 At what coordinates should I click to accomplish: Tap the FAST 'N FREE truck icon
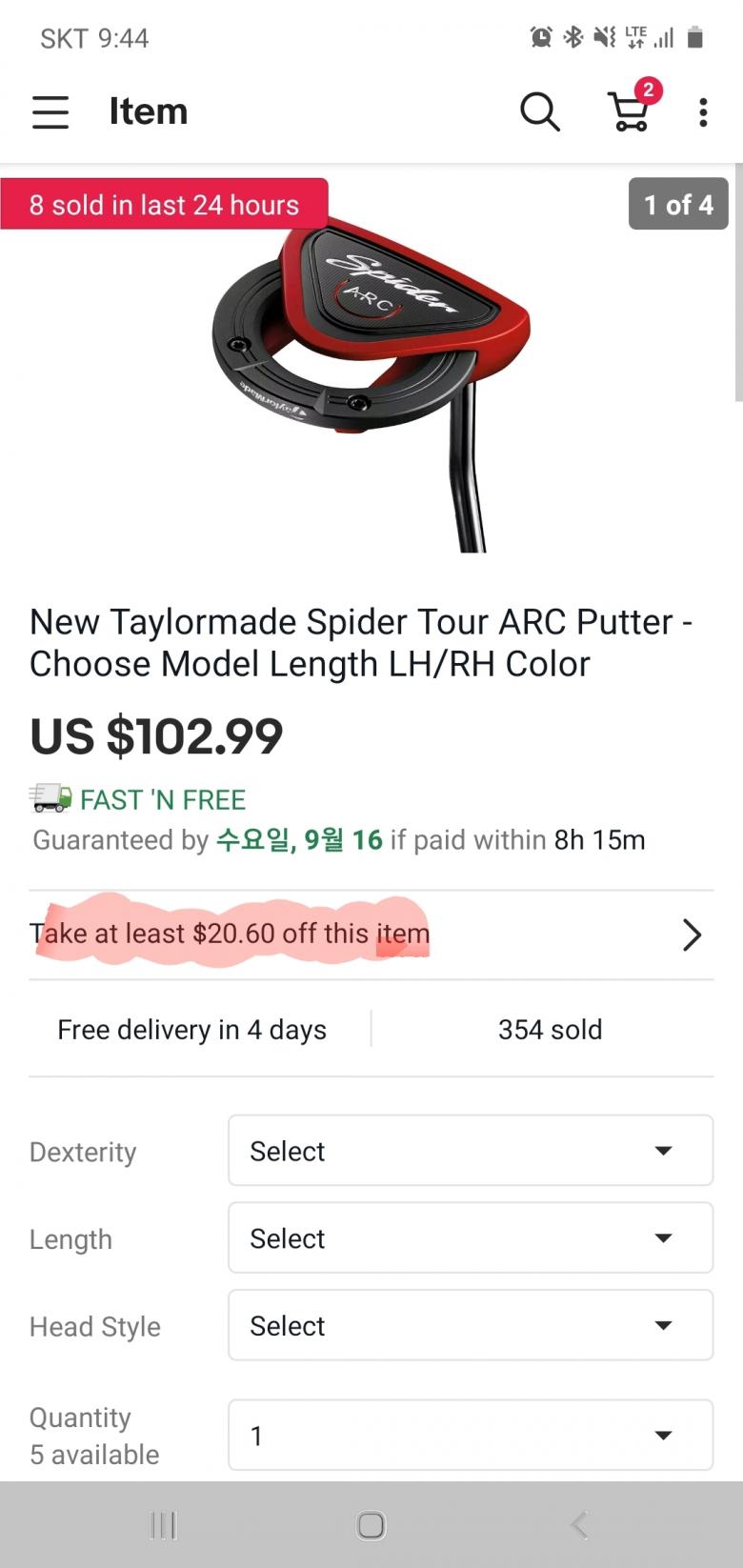[50, 797]
